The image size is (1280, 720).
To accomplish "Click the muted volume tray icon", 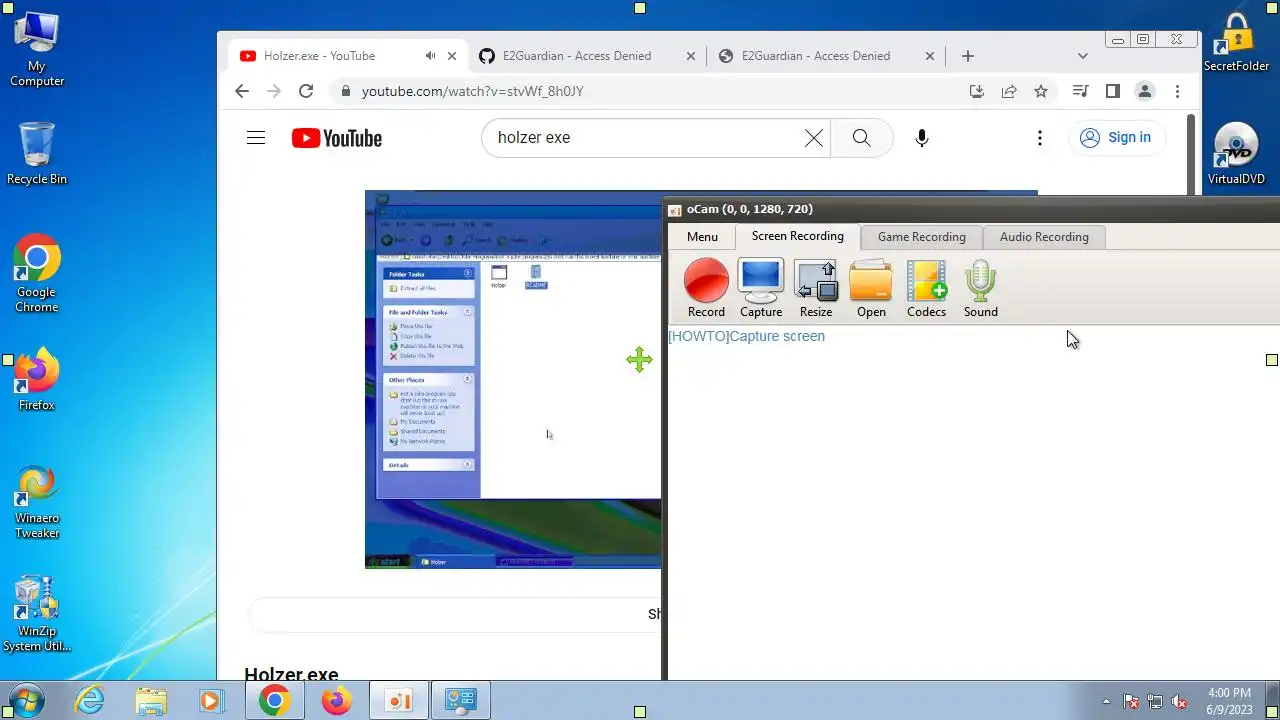I will [x=1179, y=701].
